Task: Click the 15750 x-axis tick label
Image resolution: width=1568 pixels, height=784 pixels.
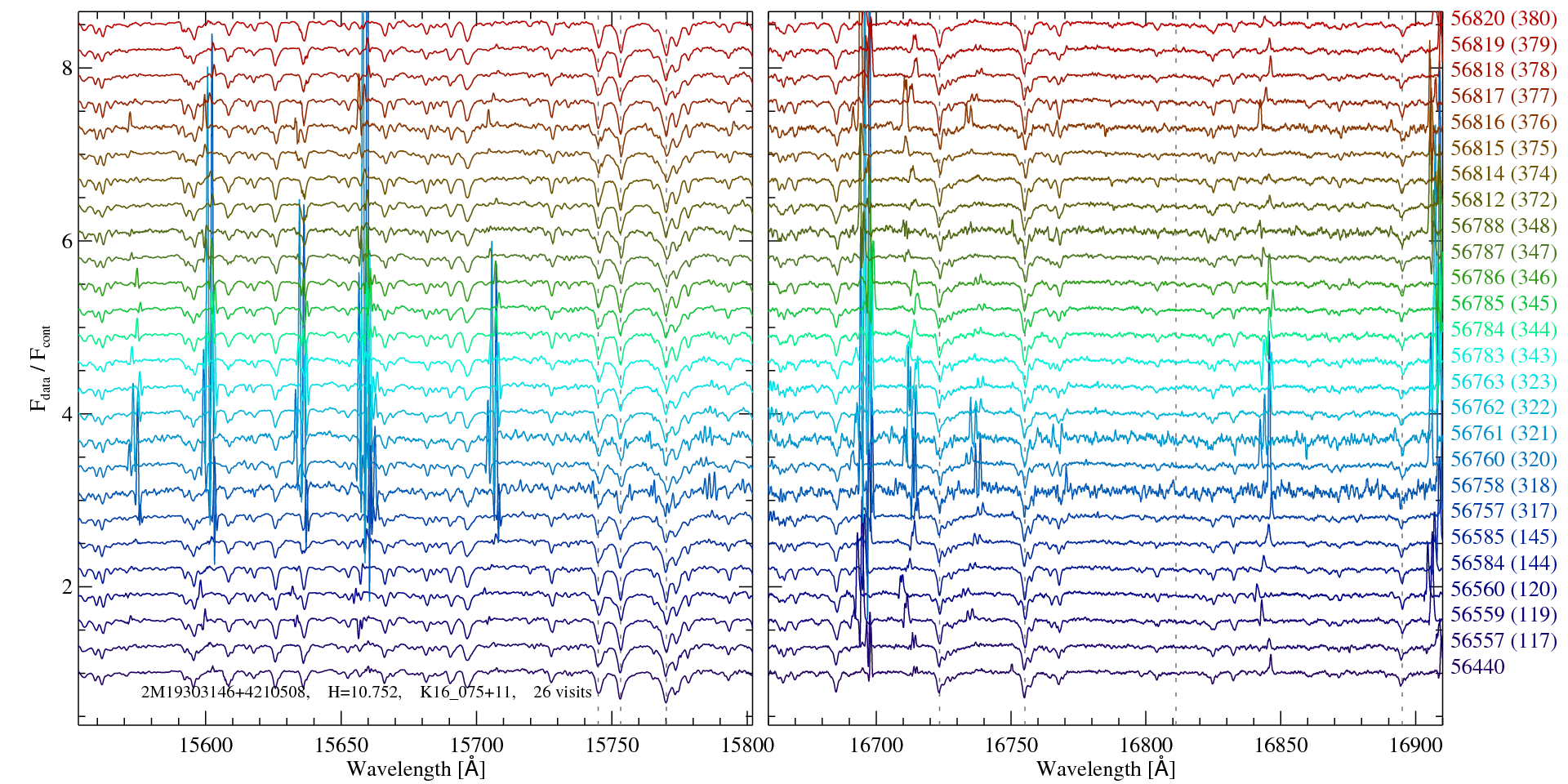Action: coord(613,746)
